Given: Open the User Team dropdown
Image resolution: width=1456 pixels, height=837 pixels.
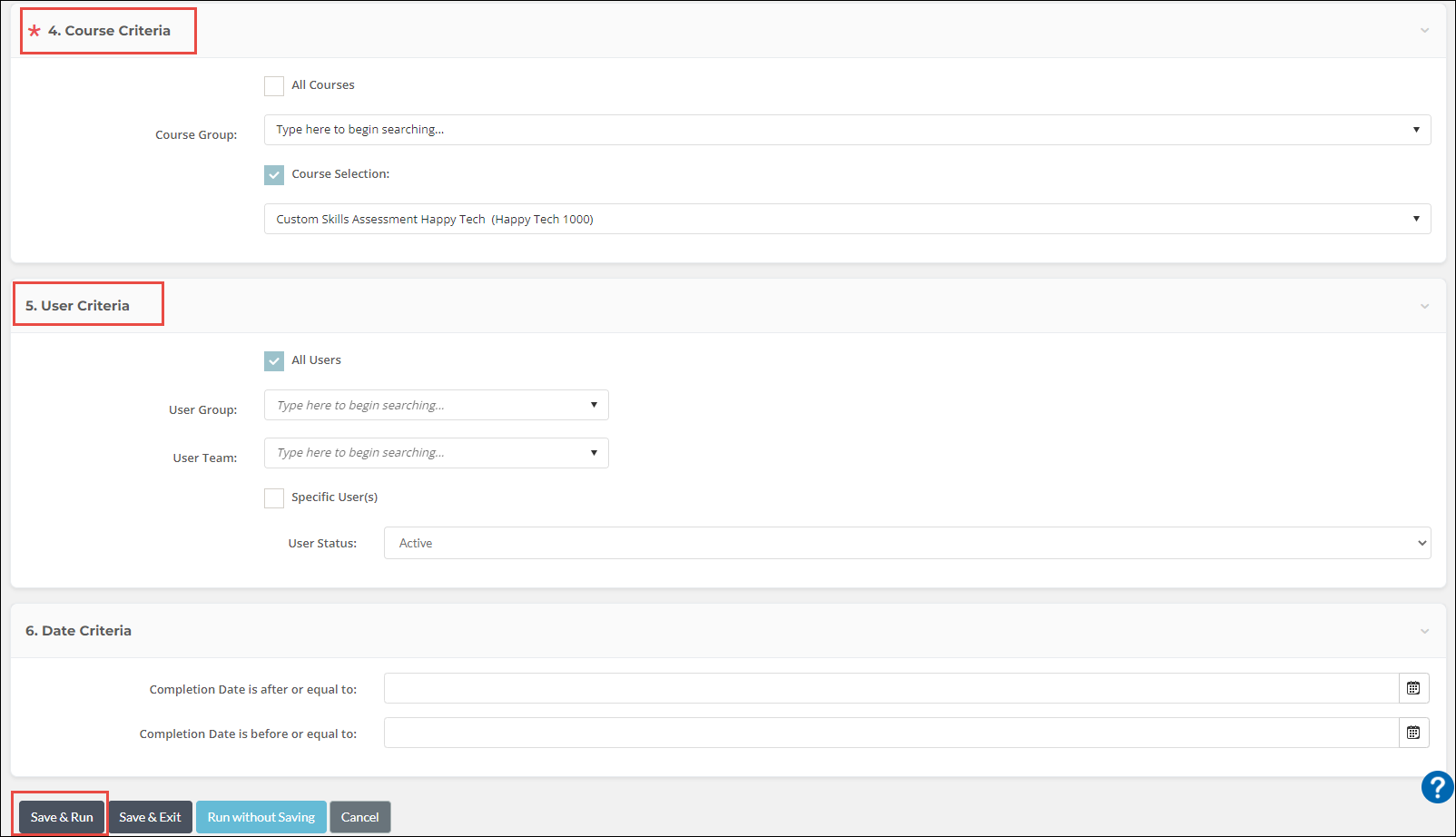Looking at the screenshot, I should [436, 453].
